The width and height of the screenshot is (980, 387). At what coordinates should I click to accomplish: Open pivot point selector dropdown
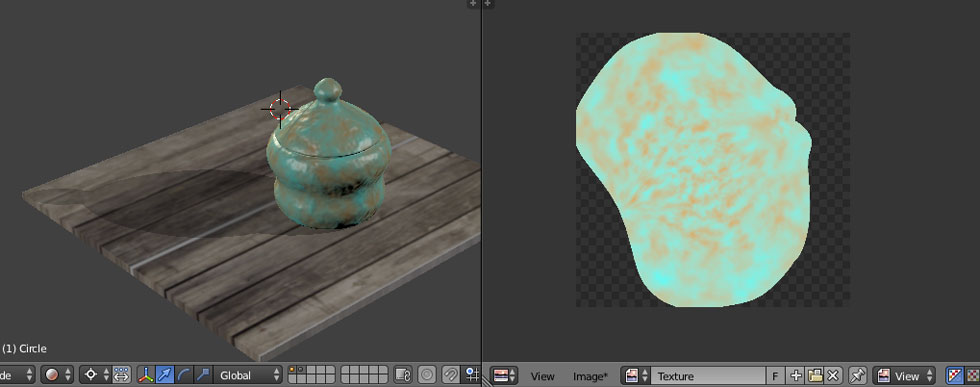click(96, 375)
